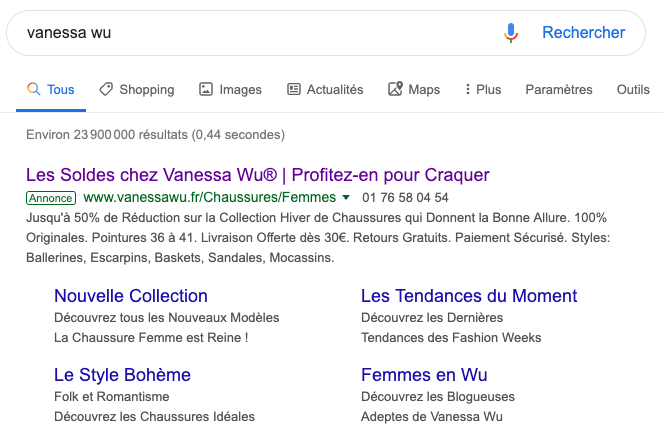Click the Originales. Pointures 36 à 41 line
Screen dimensions: 663x438
(318, 238)
